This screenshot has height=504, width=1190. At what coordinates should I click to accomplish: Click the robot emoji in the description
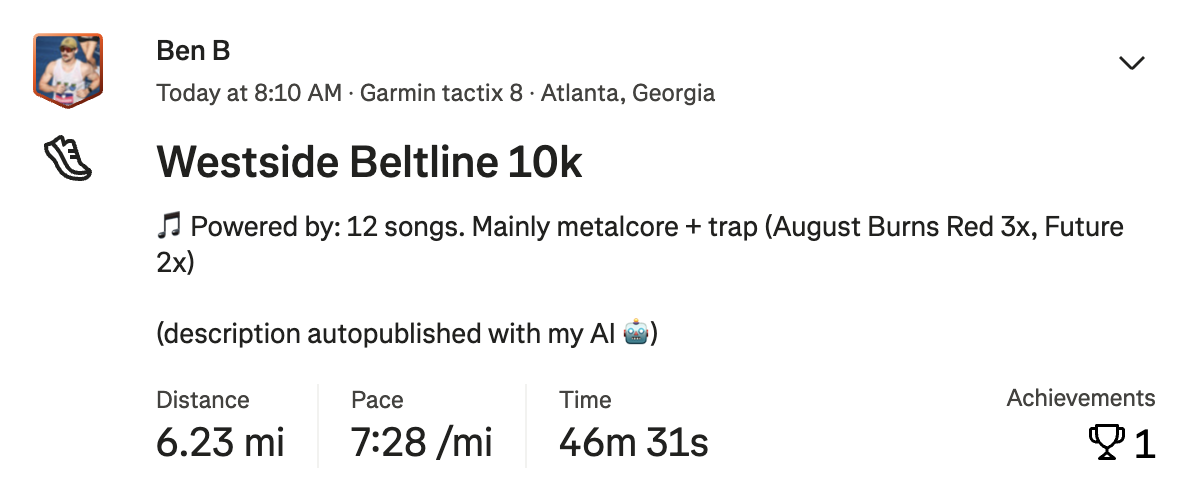coord(636,333)
